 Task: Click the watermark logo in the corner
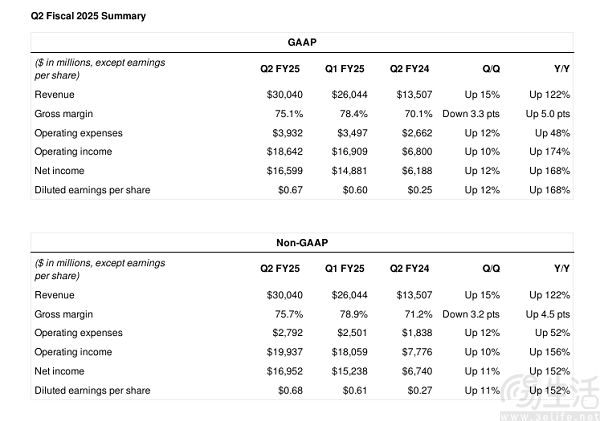point(550,396)
